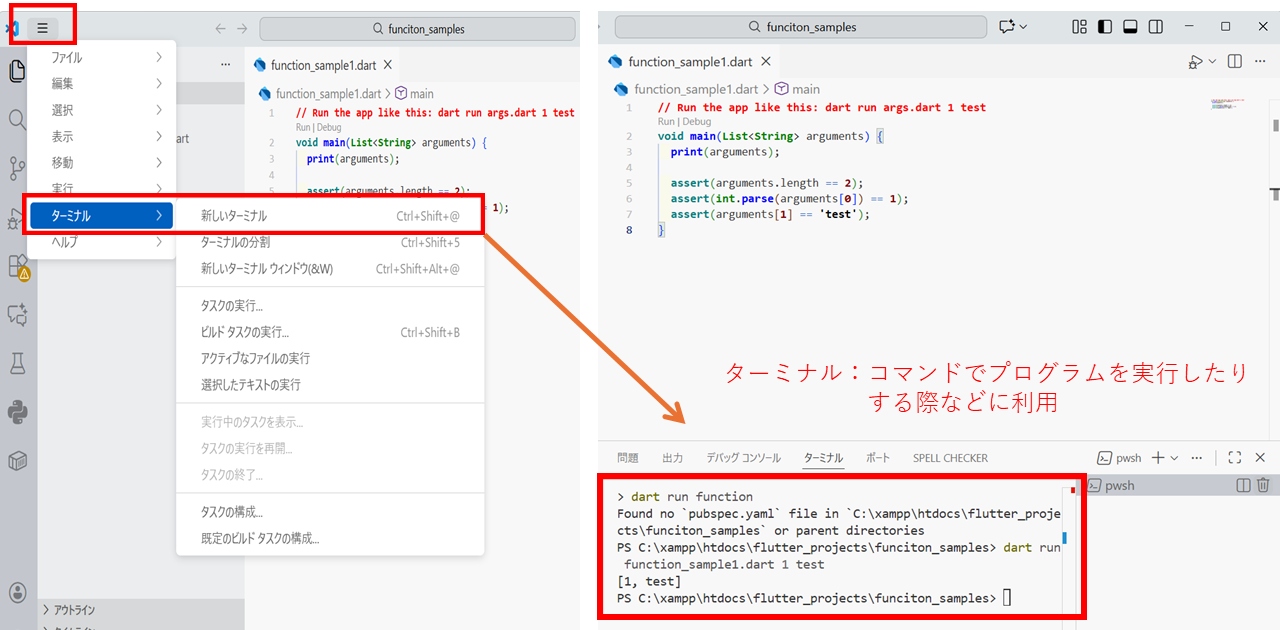Select ターミナル in the menu
This screenshot has width=1280, height=630.
point(101,215)
